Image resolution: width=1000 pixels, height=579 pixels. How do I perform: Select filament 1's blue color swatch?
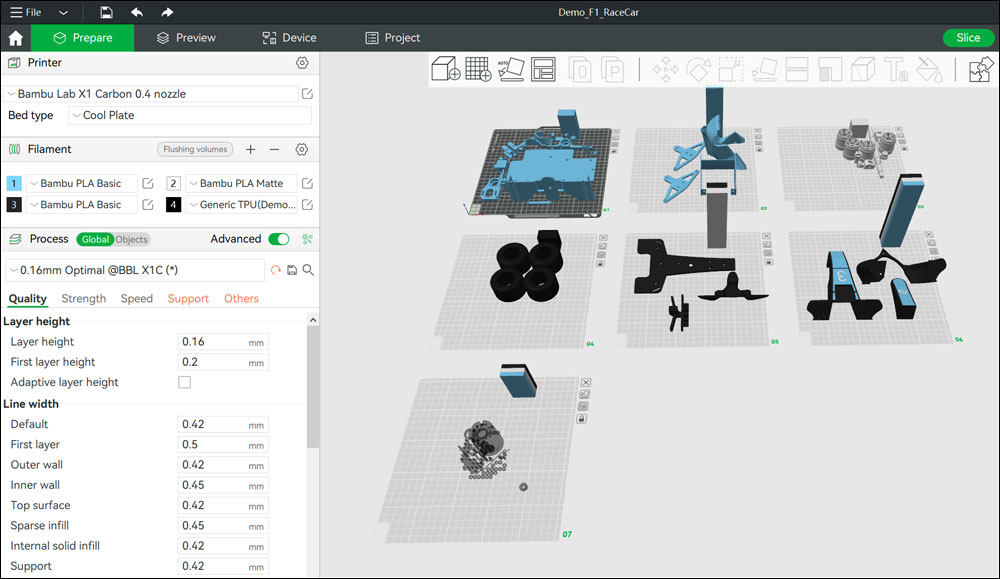(x=13, y=183)
